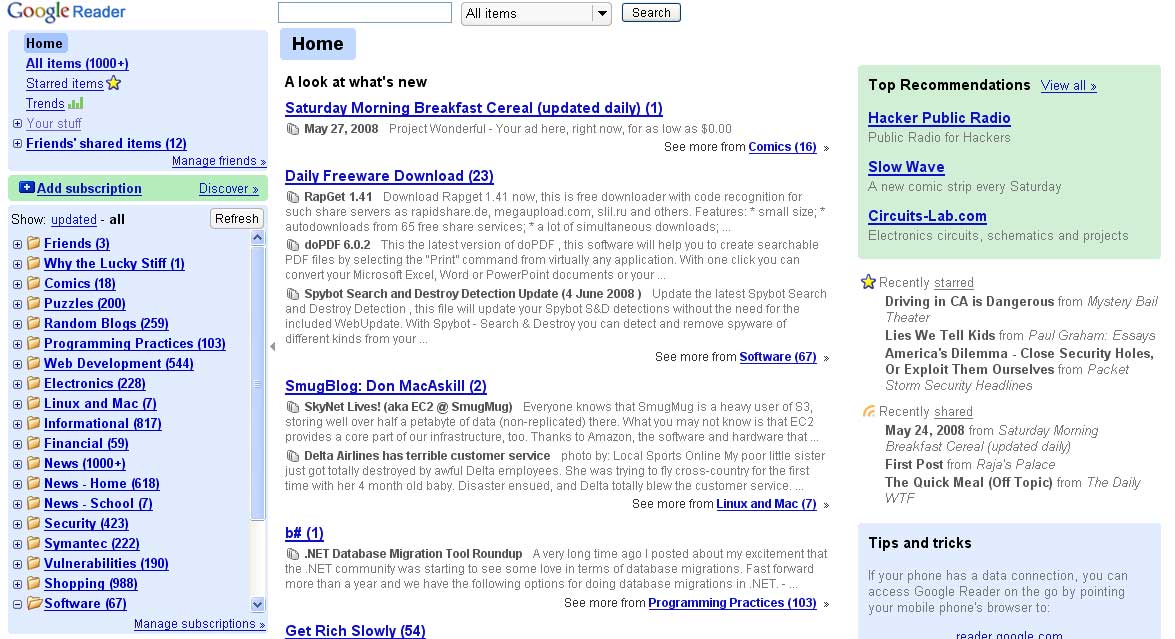This screenshot has height=639, width=1175.
Task: Click the Recently starred star icon
Action: click(x=869, y=282)
